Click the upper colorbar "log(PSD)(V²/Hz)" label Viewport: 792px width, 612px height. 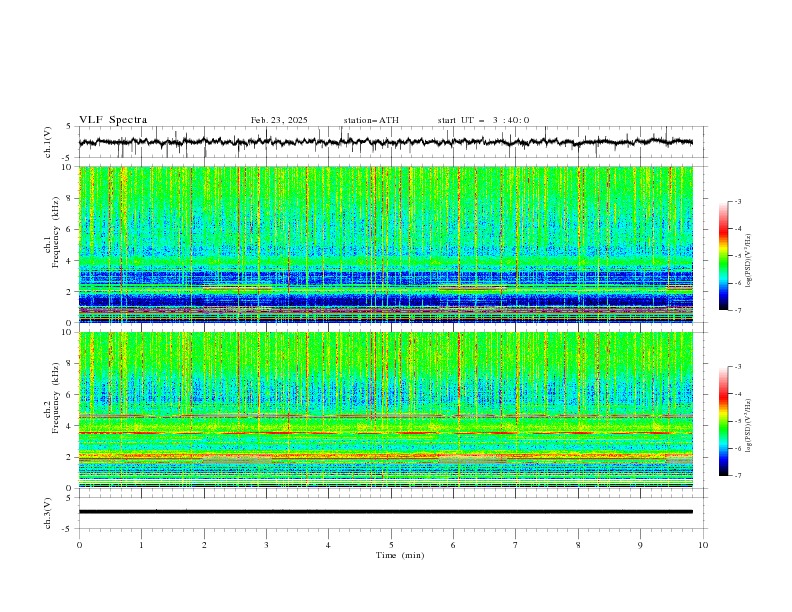(x=748, y=261)
